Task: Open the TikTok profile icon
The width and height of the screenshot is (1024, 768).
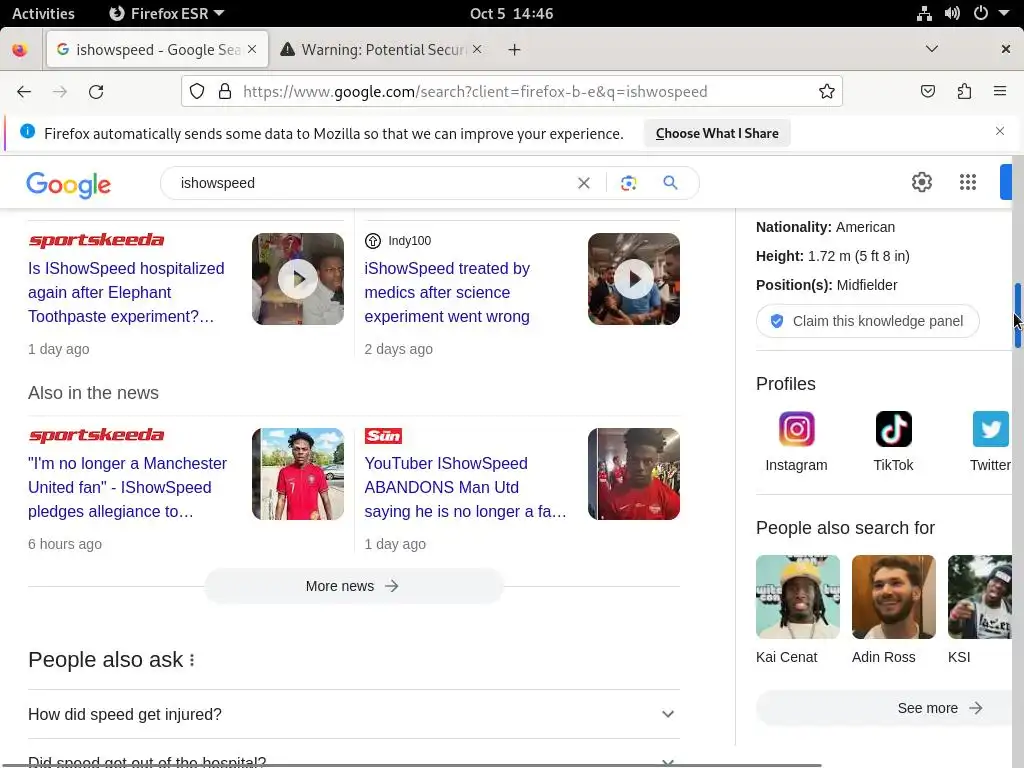Action: pyautogui.click(x=893, y=429)
